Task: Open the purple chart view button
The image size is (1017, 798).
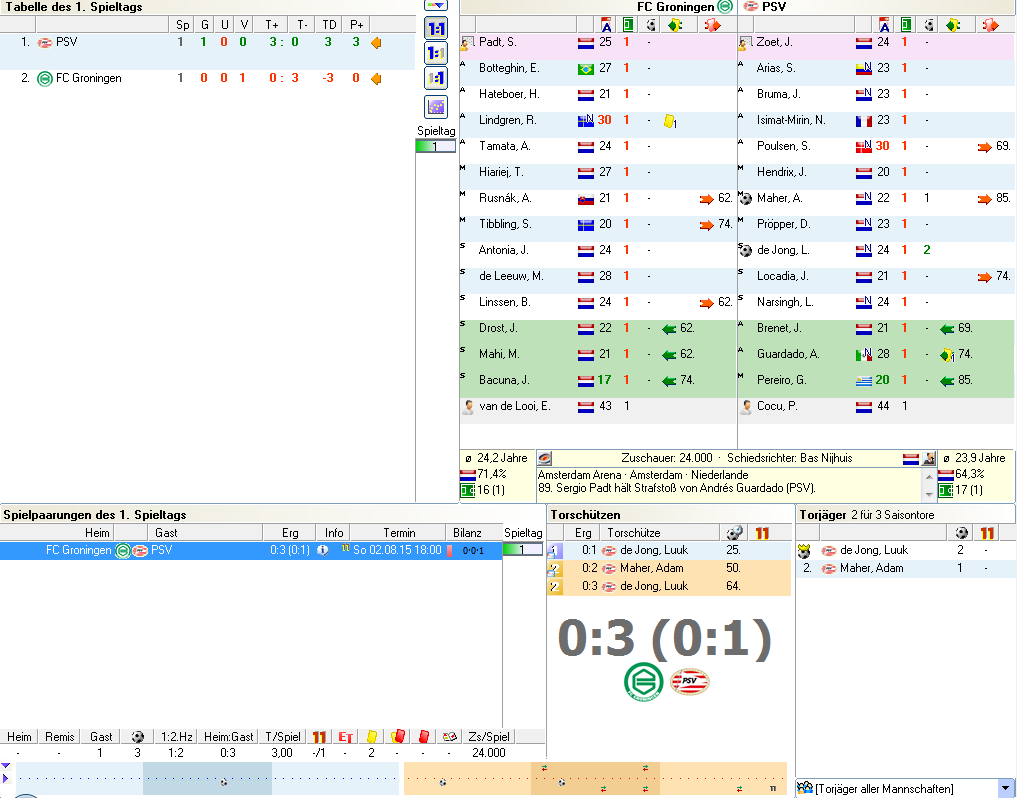Action: [436, 106]
